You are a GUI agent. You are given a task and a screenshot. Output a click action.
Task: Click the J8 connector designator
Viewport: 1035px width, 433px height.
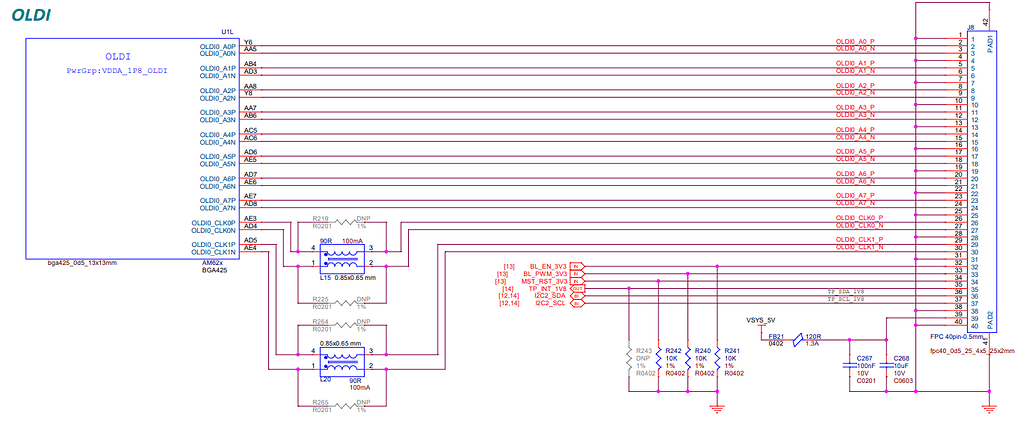pos(970,27)
